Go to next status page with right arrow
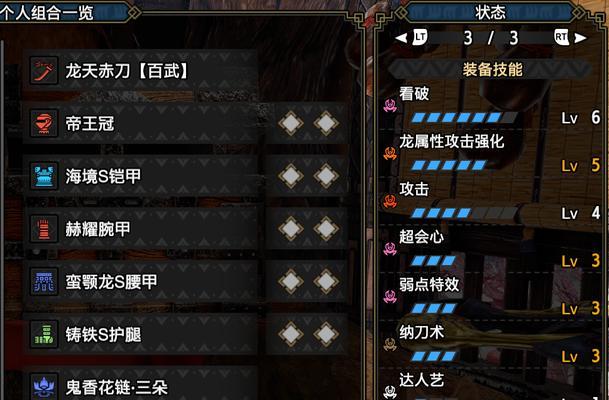 point(580,38)
